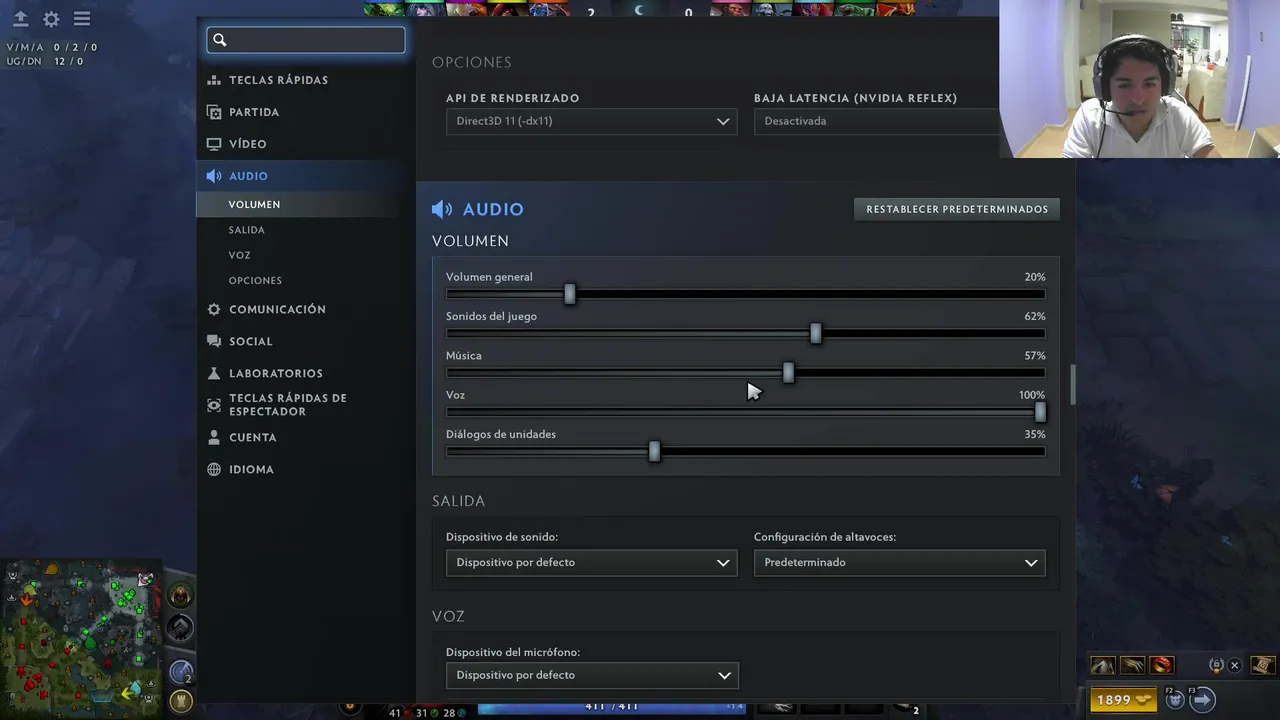Select the courier F2 icon
The image size is (1280, 720).
(x=1176, y=699)
